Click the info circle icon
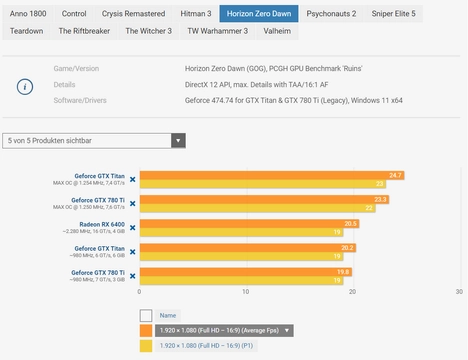 [x=25, y=87]
